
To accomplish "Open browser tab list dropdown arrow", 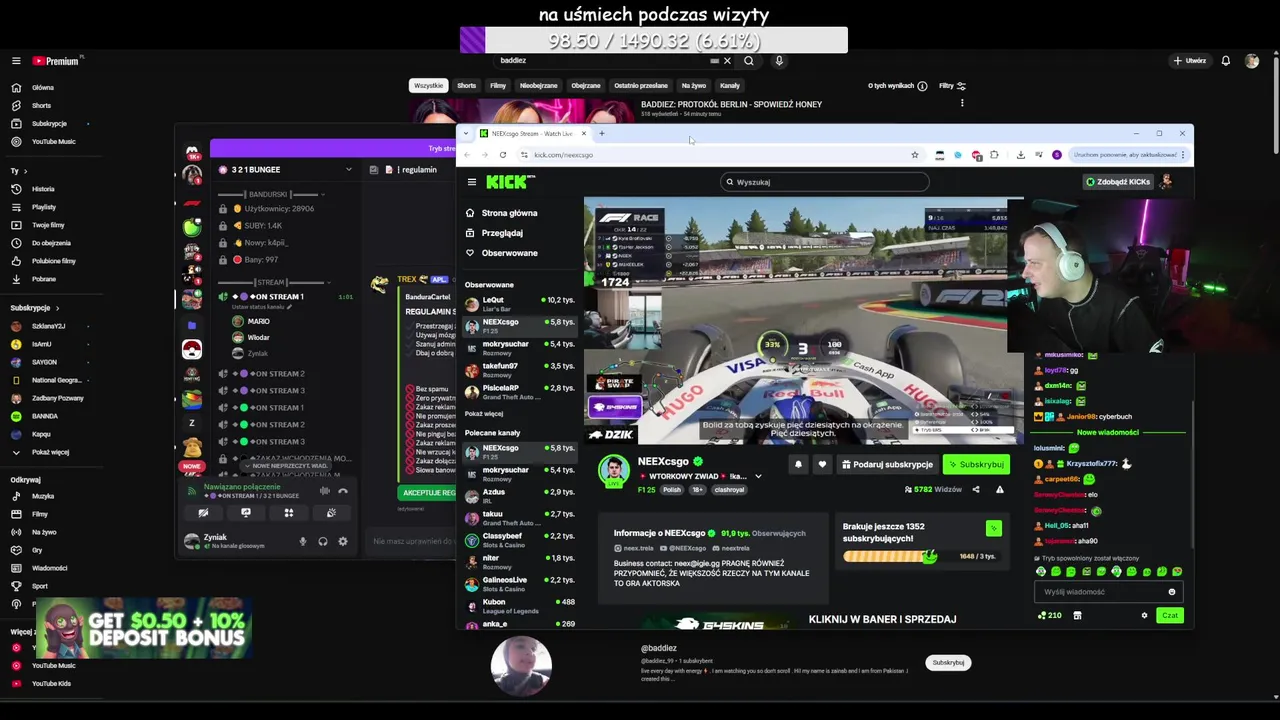I will (466, 134).
